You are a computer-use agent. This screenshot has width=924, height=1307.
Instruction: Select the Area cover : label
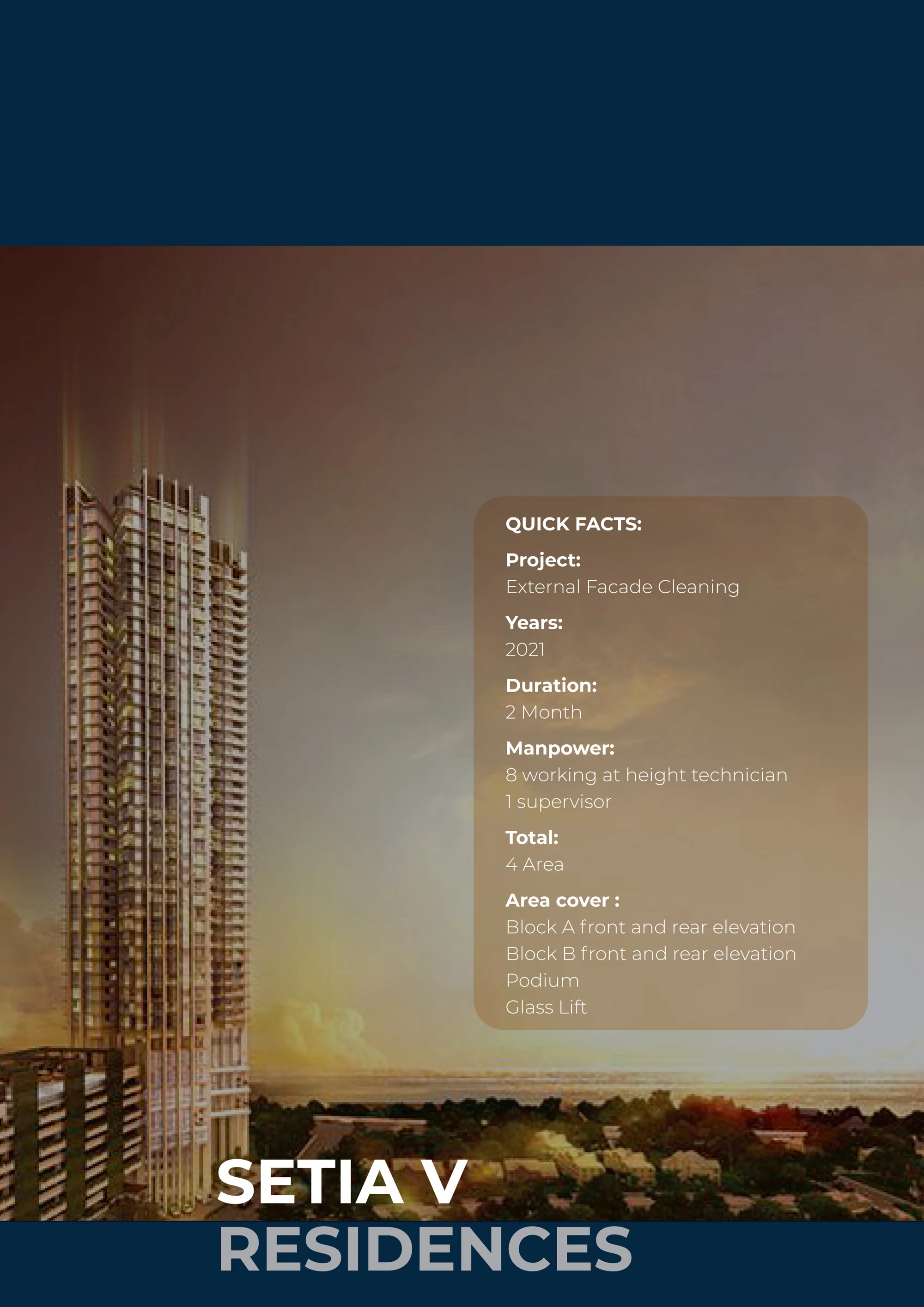pos(562,900)
